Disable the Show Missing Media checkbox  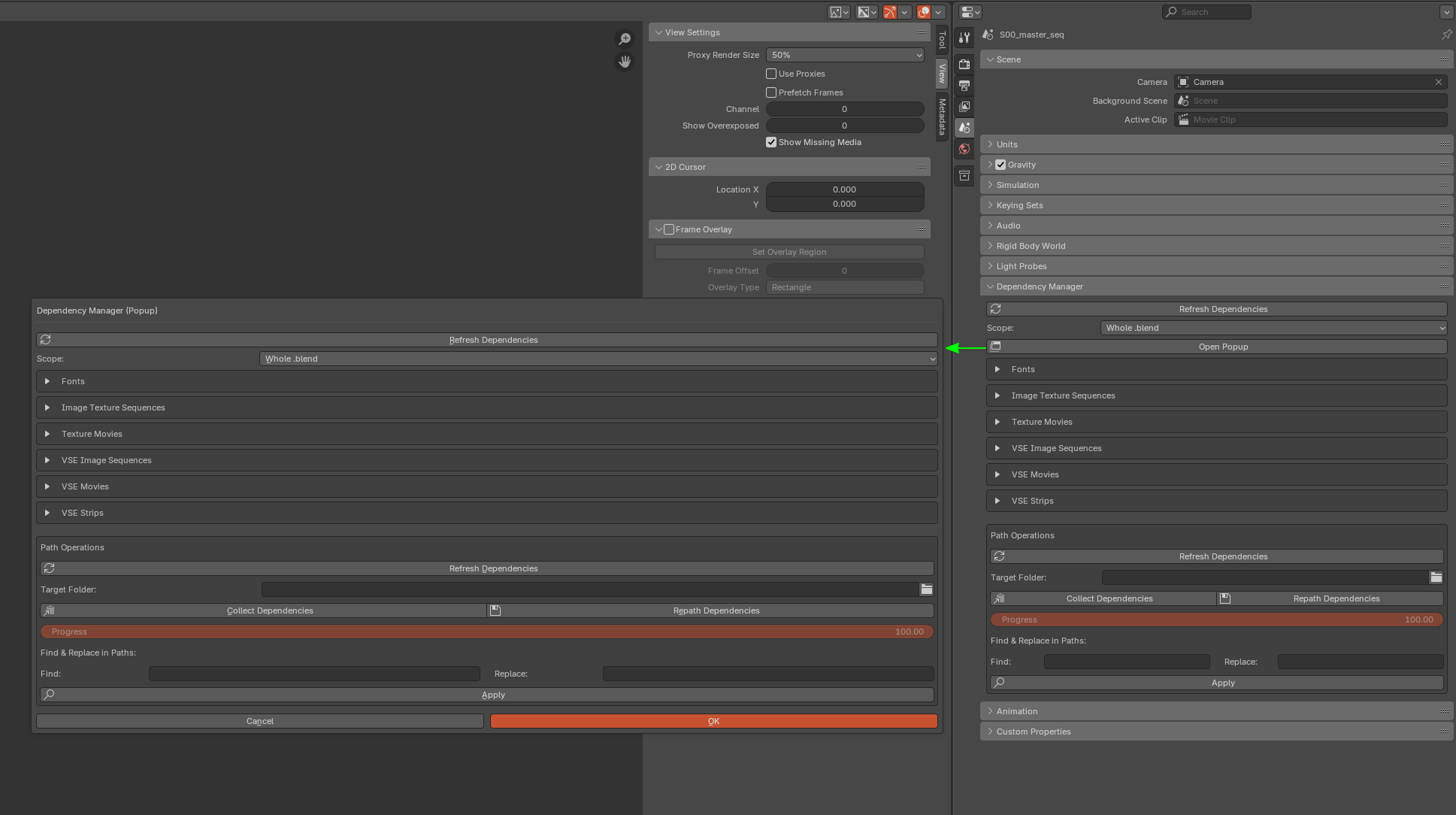(x=771, y=142)
